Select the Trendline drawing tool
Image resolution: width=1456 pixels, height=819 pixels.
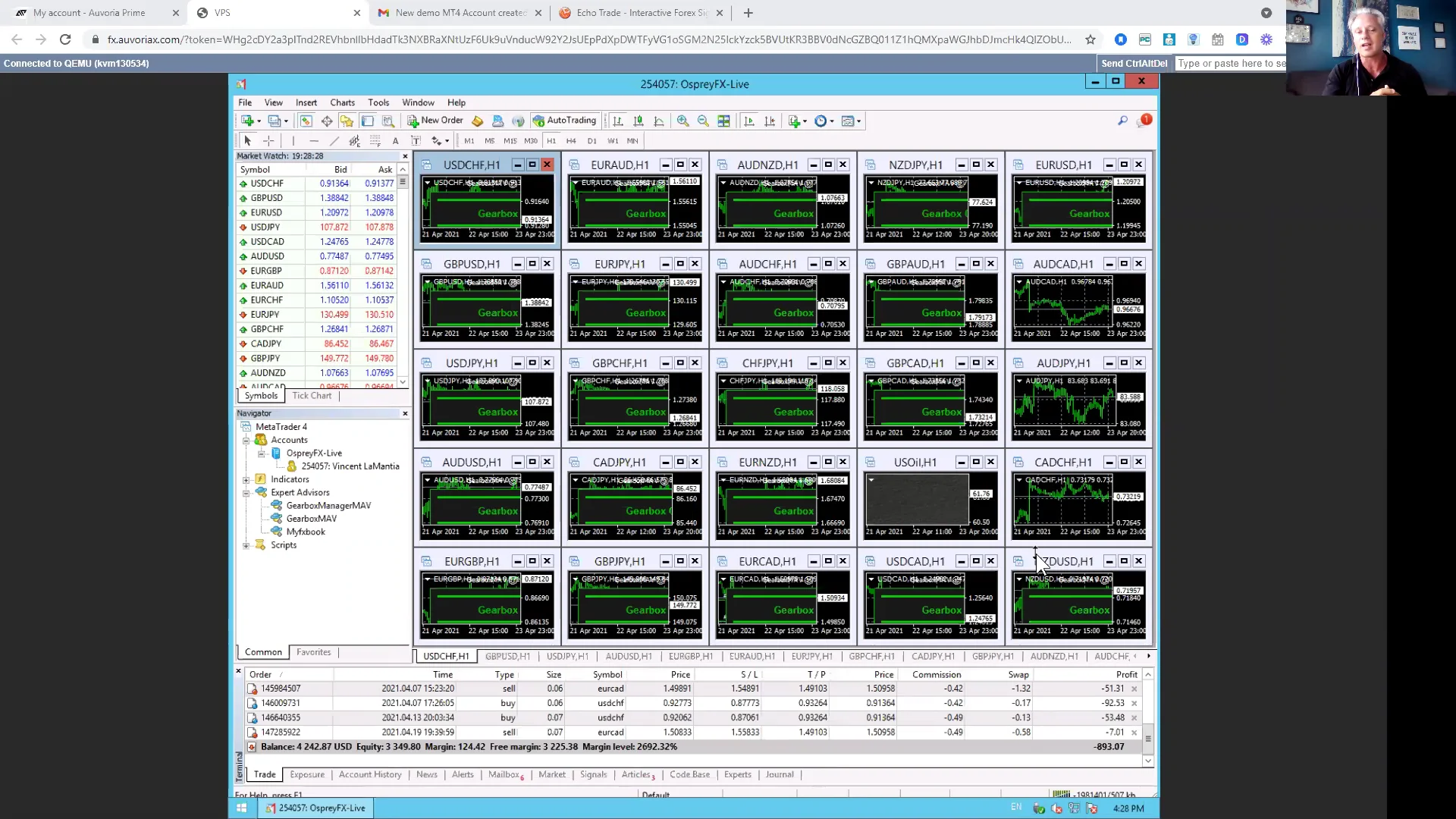click(x=334, y=140)
